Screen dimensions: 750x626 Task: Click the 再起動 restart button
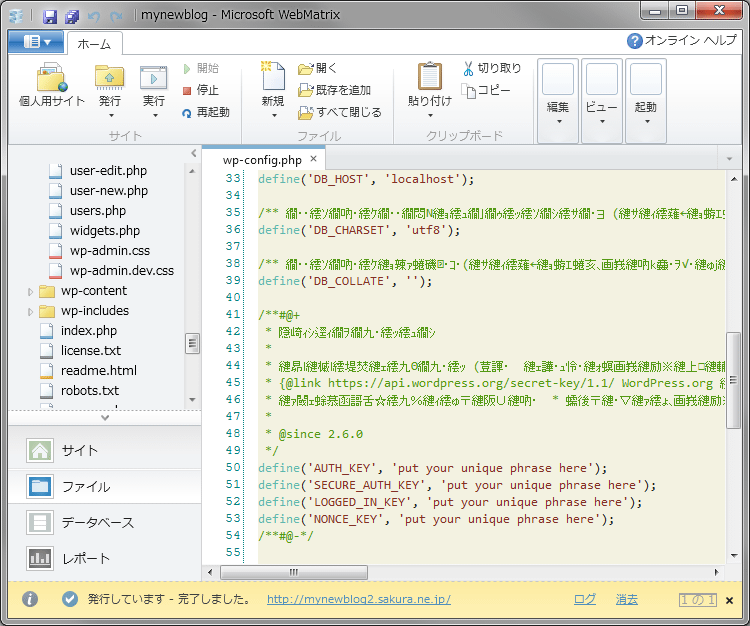[206, 112]
